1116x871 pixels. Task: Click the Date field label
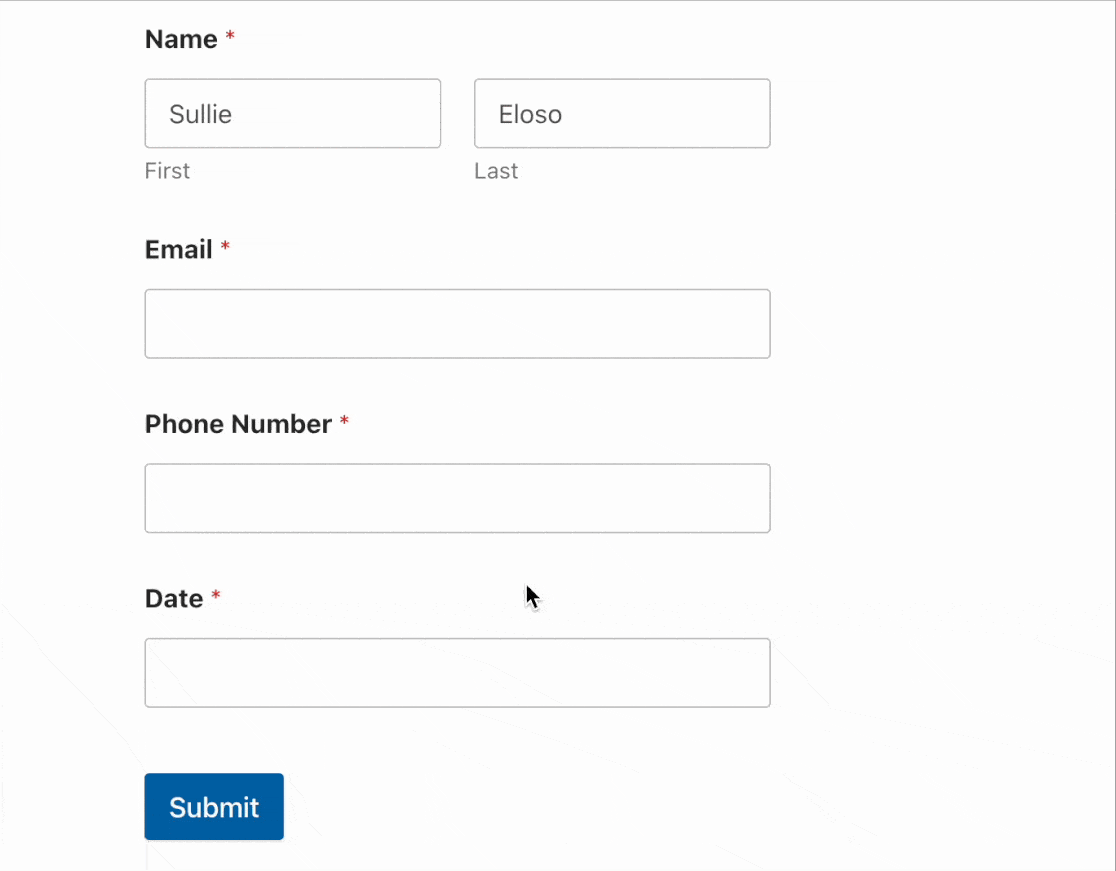point(174,598)
